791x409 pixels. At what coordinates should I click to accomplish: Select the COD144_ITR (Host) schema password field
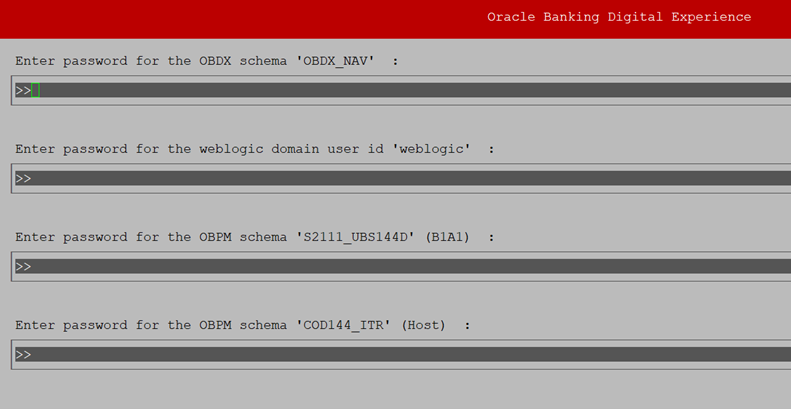(x=403, y=354)
